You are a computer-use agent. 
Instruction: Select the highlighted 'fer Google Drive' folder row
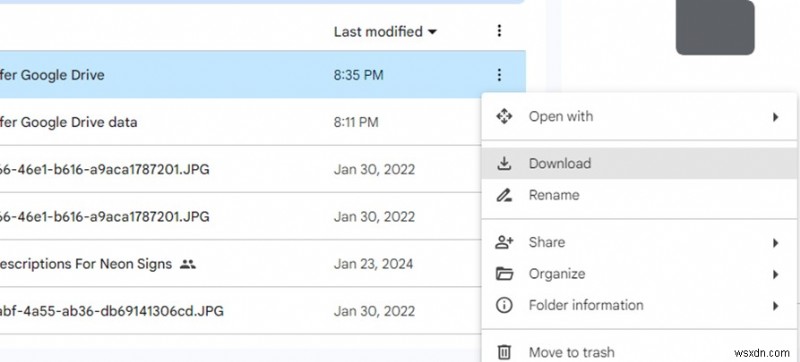point(263,75)
